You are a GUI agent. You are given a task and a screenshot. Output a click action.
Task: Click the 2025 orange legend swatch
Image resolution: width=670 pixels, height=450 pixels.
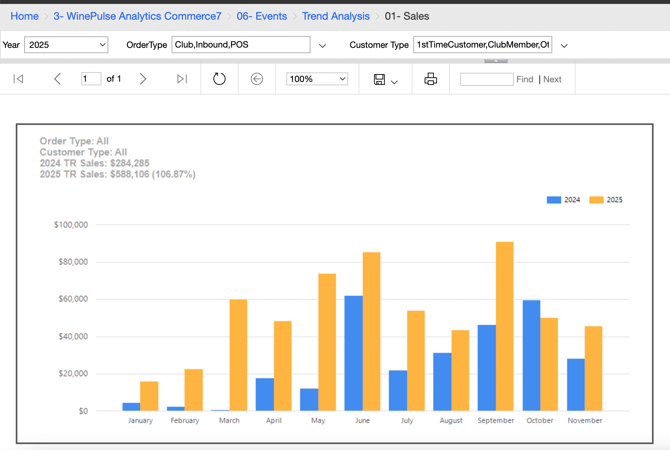pos(596,200)
